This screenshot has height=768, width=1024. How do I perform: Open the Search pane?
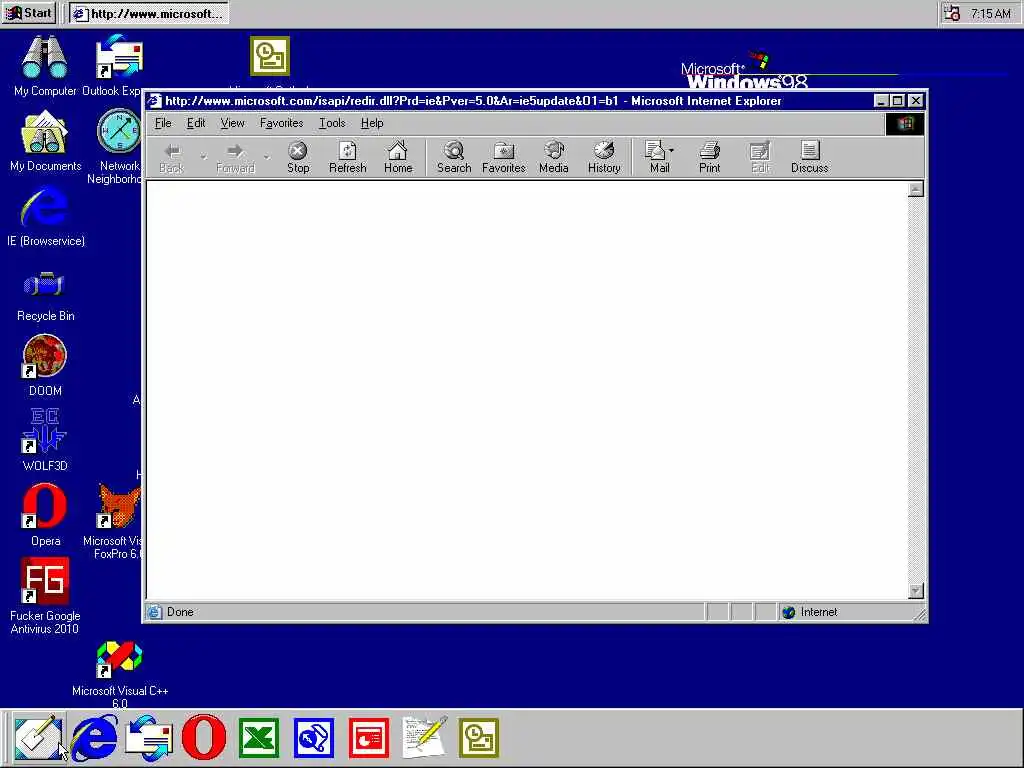tap(454, 158)
